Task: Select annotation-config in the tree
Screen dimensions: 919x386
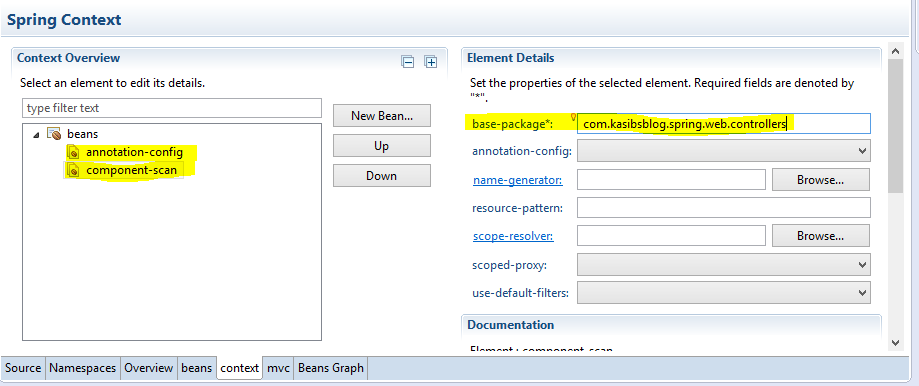Action: point(134,152)
